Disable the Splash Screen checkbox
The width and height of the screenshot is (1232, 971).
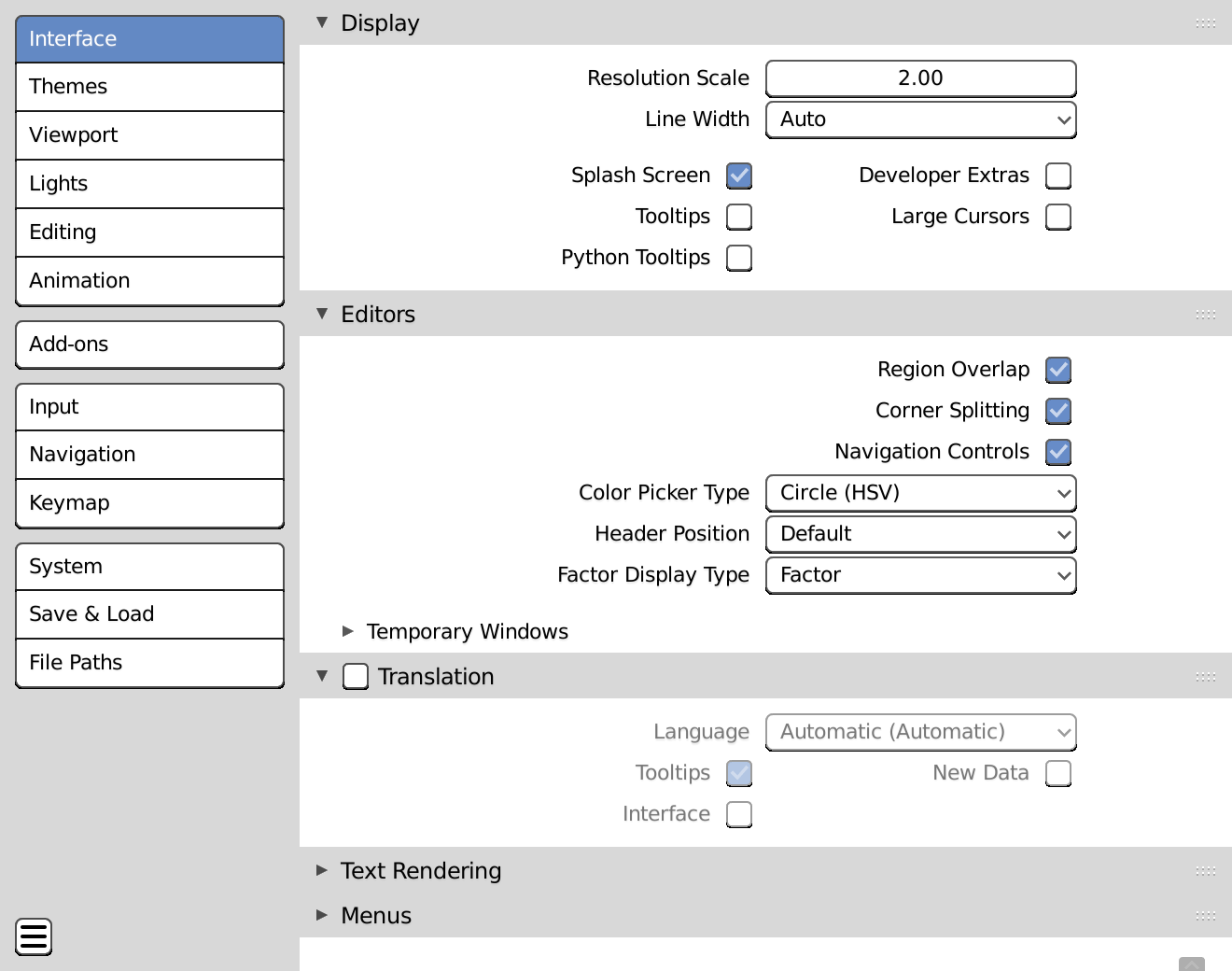point(739,176)
